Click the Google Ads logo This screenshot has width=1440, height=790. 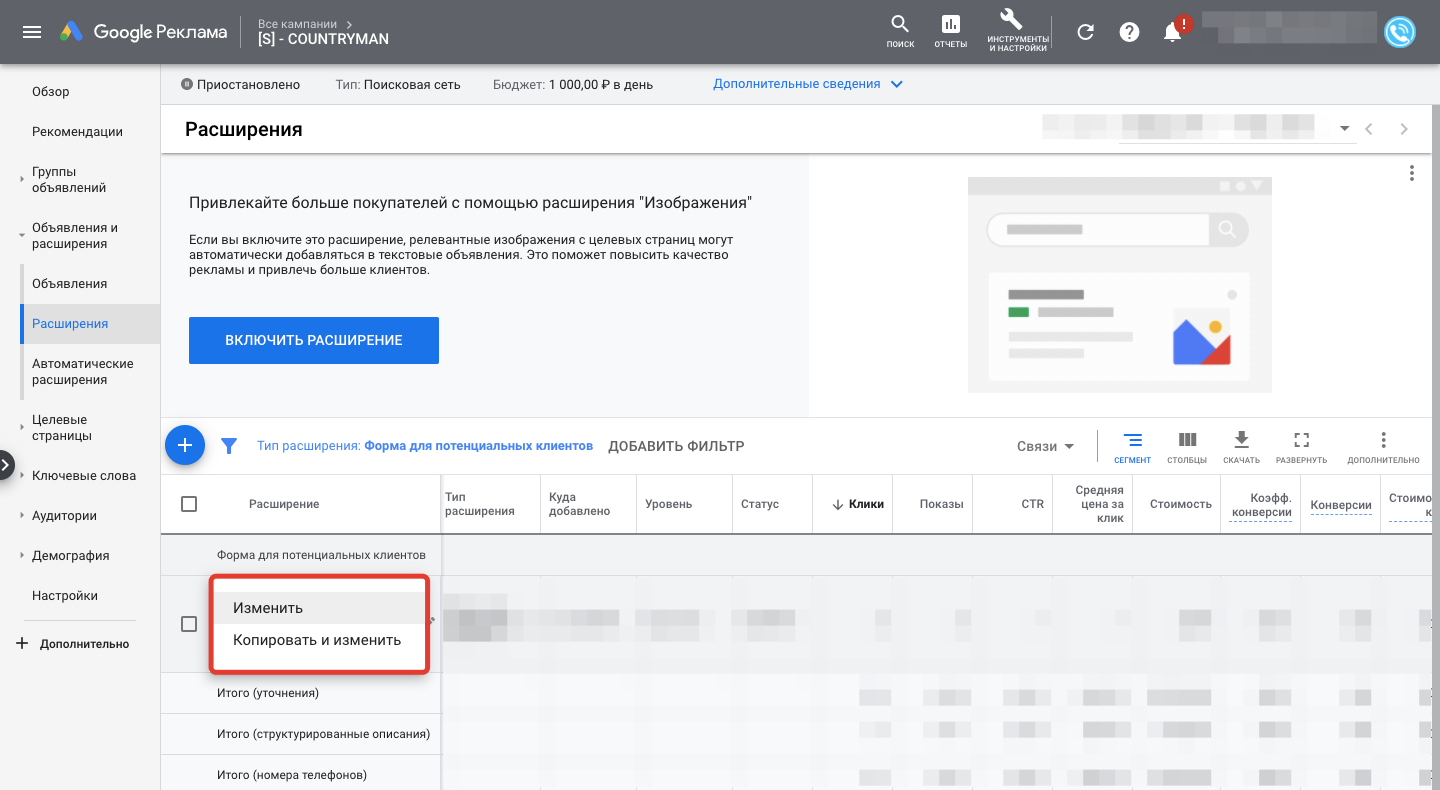143,32
